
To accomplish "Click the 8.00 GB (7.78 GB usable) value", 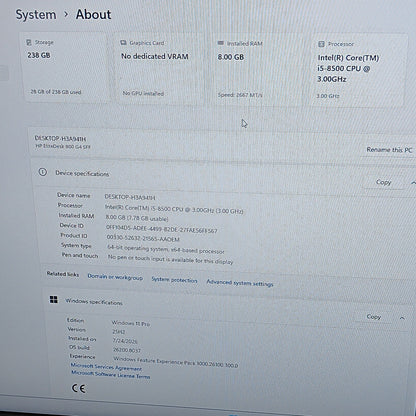I will coord(137,218).
